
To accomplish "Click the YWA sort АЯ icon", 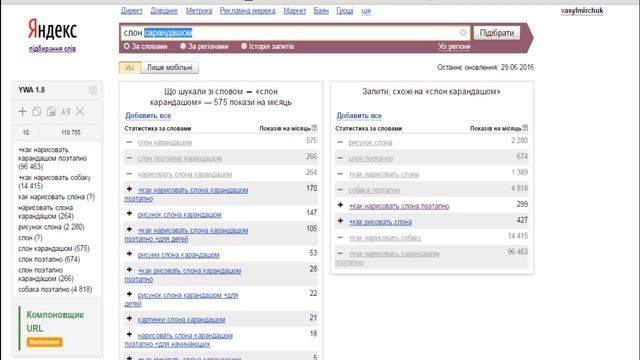I will pyautogui.click(x=66, y=111).
